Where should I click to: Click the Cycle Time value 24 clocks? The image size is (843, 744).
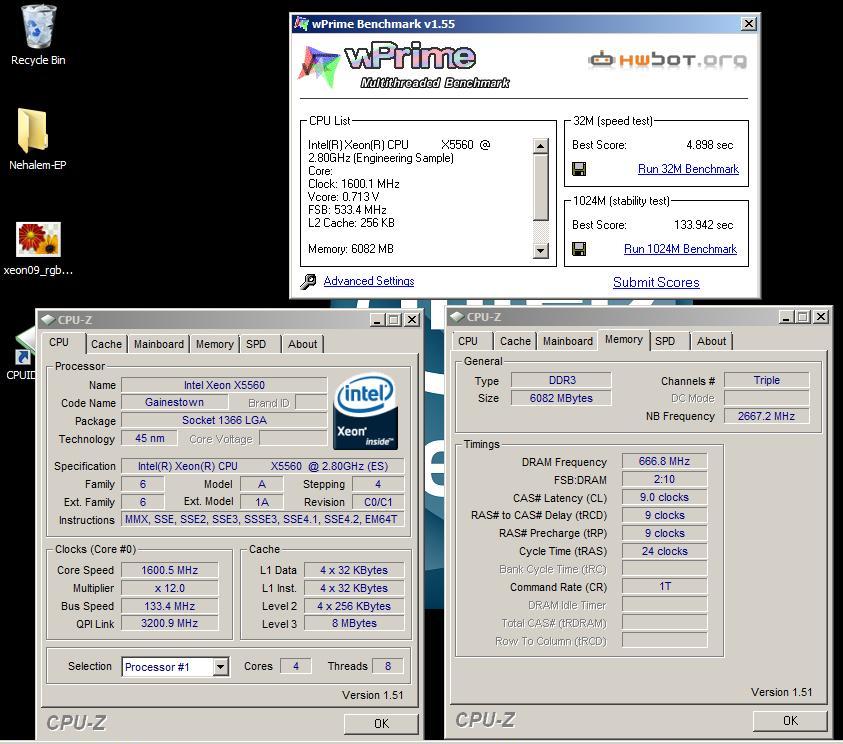pyautogui.click(x=664, y=551)
